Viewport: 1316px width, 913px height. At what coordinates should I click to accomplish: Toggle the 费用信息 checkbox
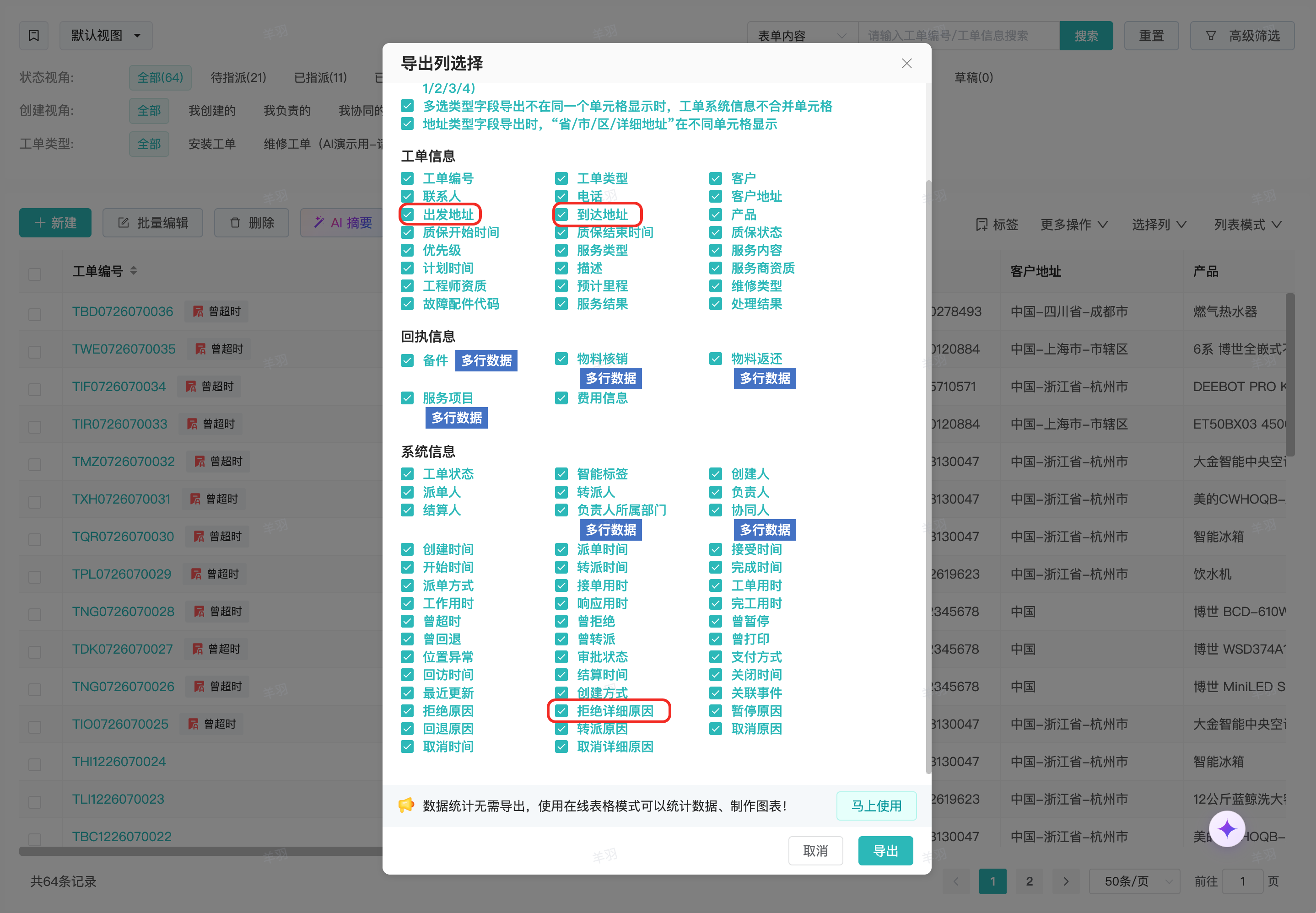[x=561, y=398]
